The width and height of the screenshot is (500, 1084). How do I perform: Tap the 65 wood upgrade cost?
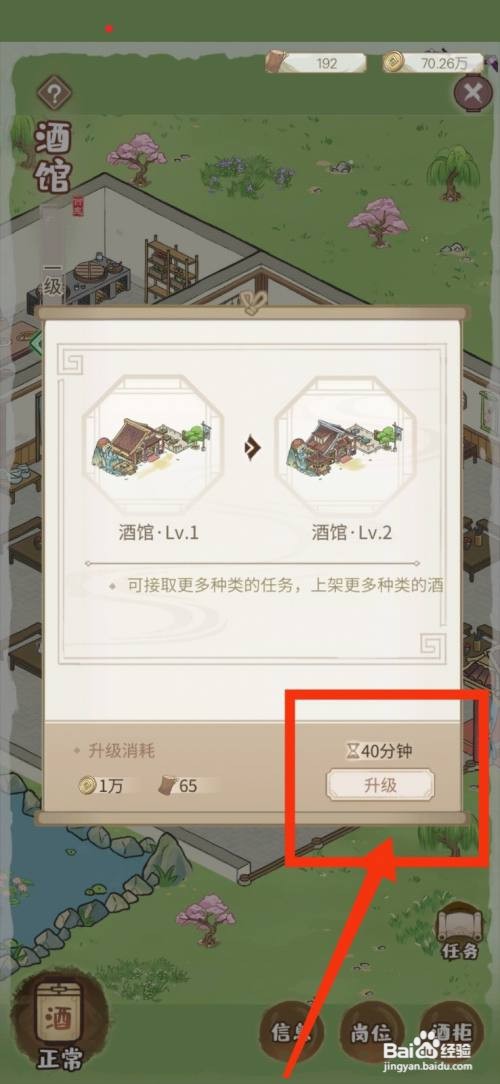pyautogui.click(x=180, y=786)
